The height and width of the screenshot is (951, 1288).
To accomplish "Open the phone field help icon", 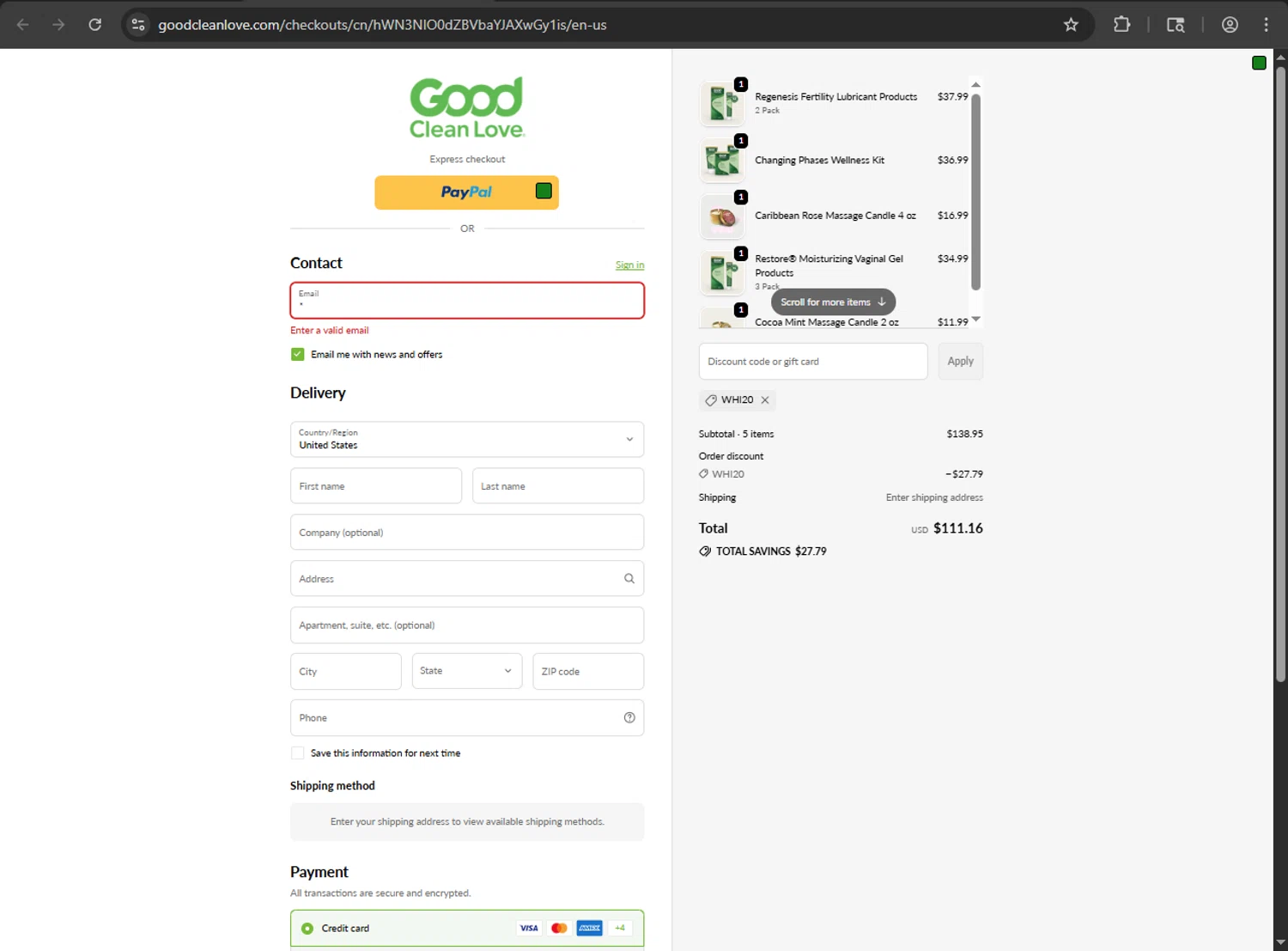I will [x=629, y=717].
